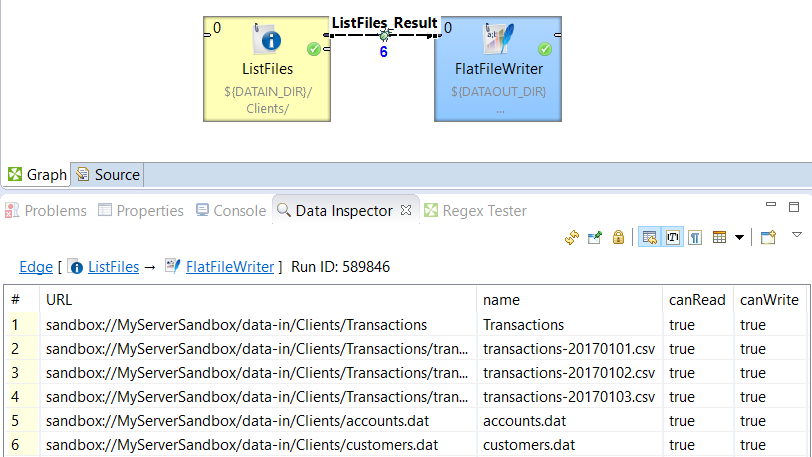Open the view menu triangle

pos(796,235)
